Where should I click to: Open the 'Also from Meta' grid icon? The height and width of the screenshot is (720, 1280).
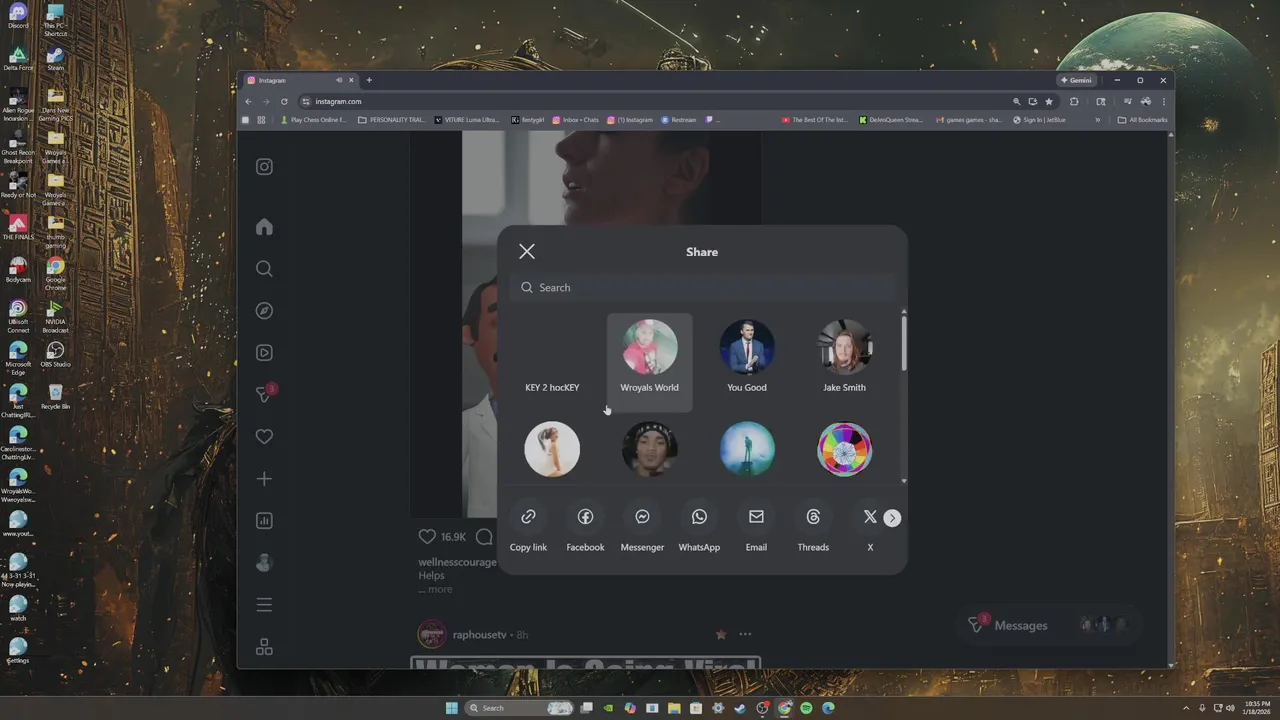click(264, 647)
